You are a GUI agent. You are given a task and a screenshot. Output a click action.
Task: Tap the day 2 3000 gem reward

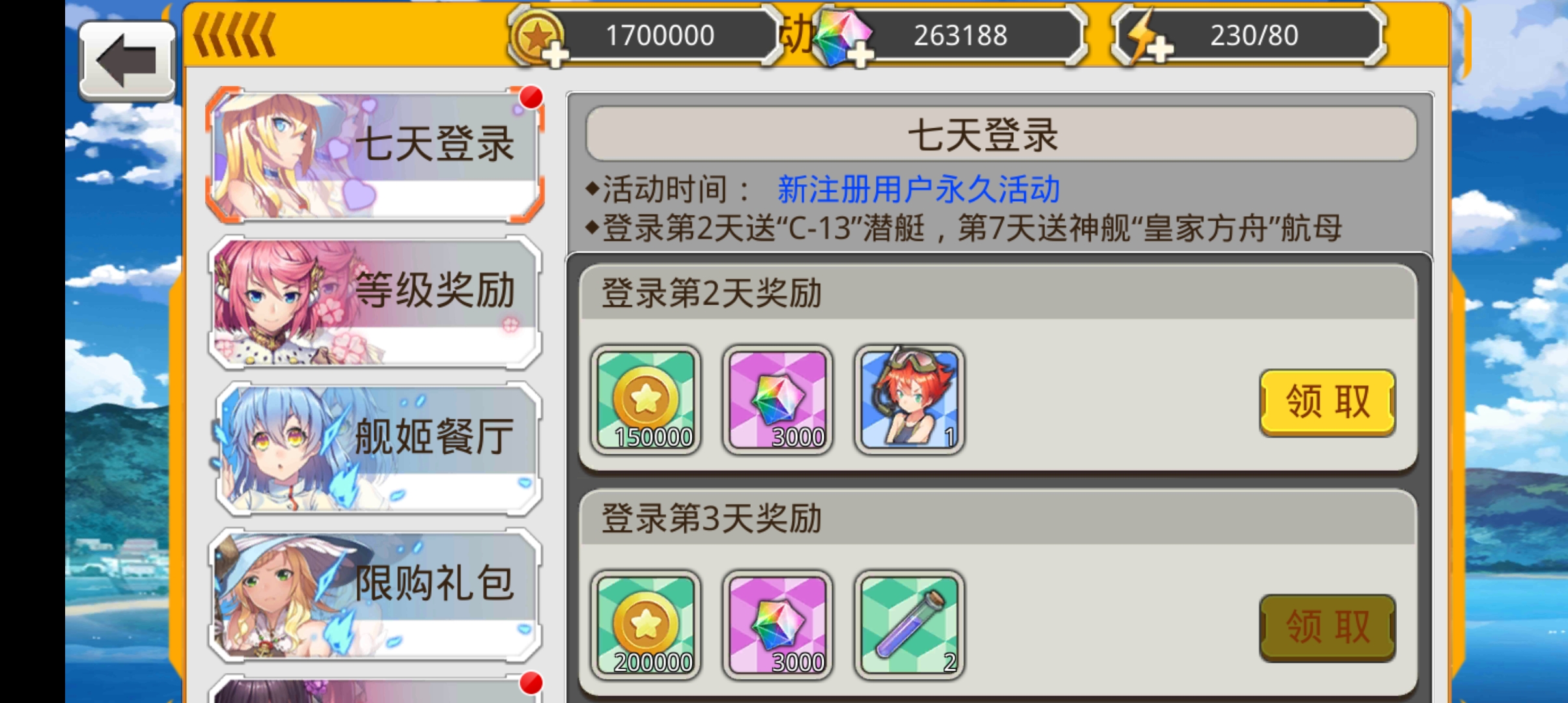[777, 400]
